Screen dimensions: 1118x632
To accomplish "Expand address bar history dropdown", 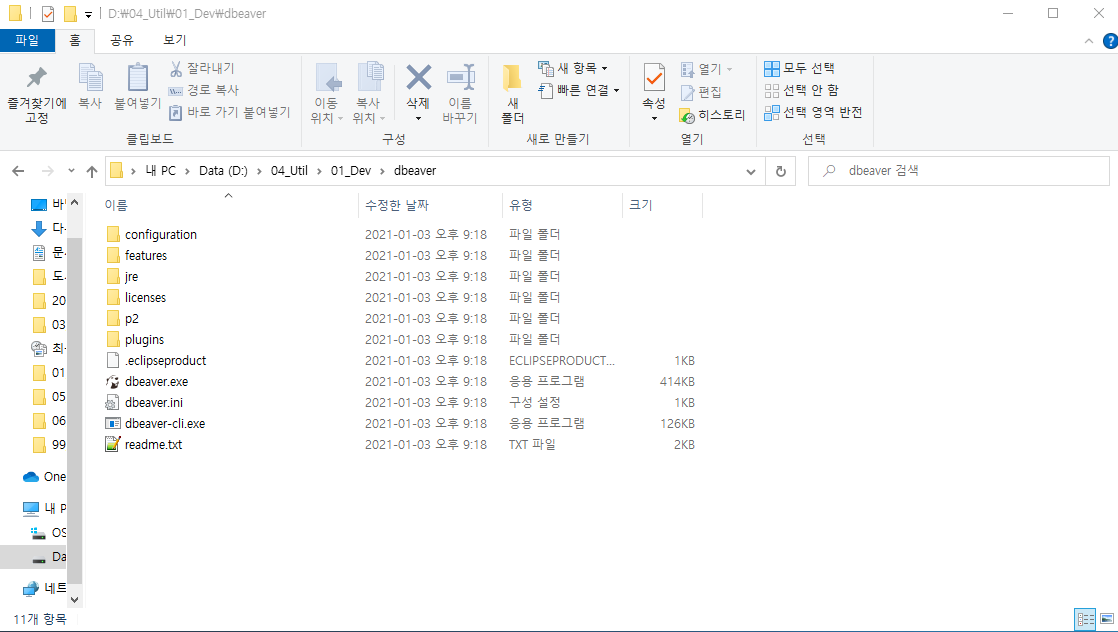I will point(751,171).
